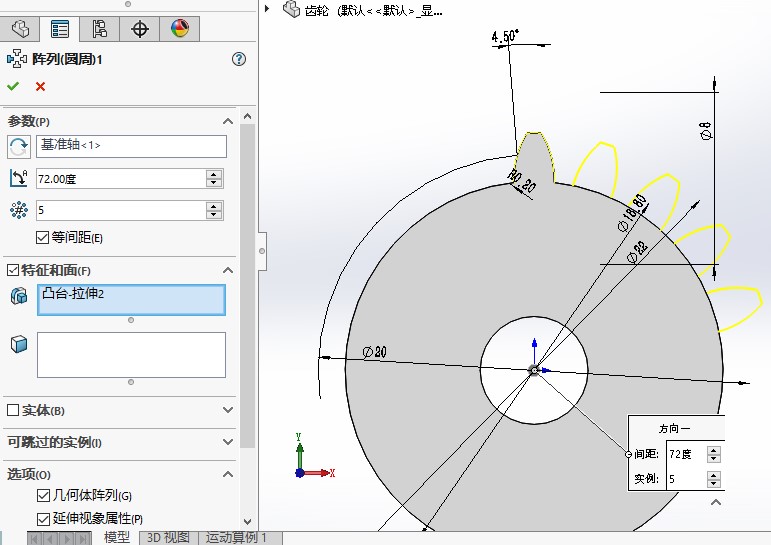
Task: Decrease the angle with the down spinner
Action: [214, 183]
